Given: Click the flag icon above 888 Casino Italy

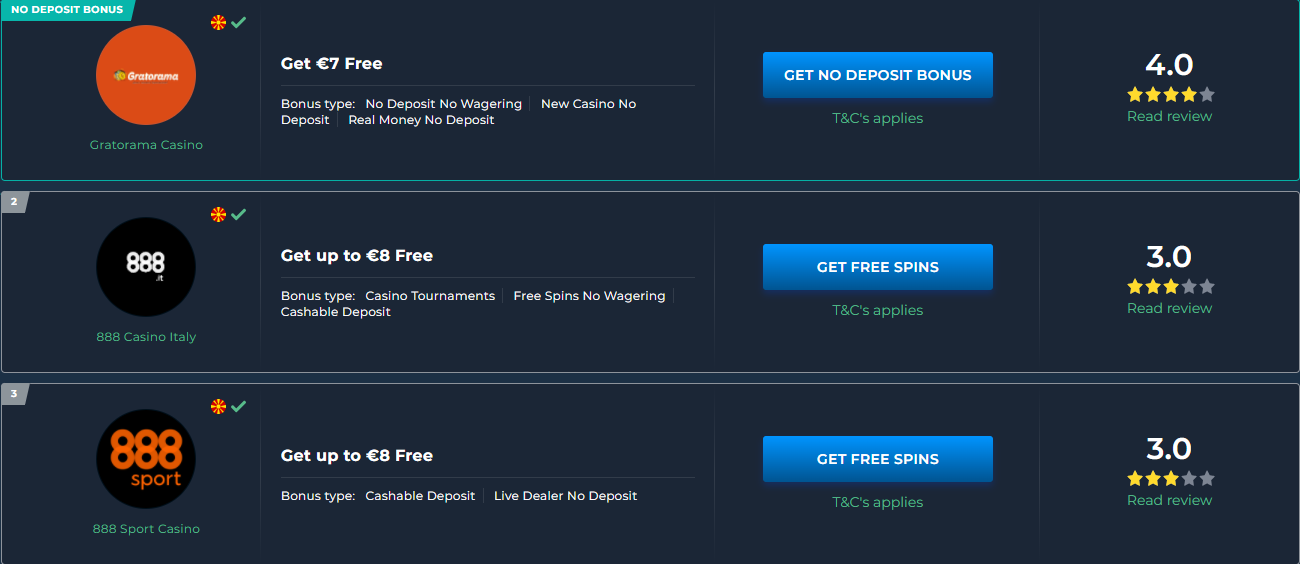Looking at the screenshot, I should coord(218,214).
